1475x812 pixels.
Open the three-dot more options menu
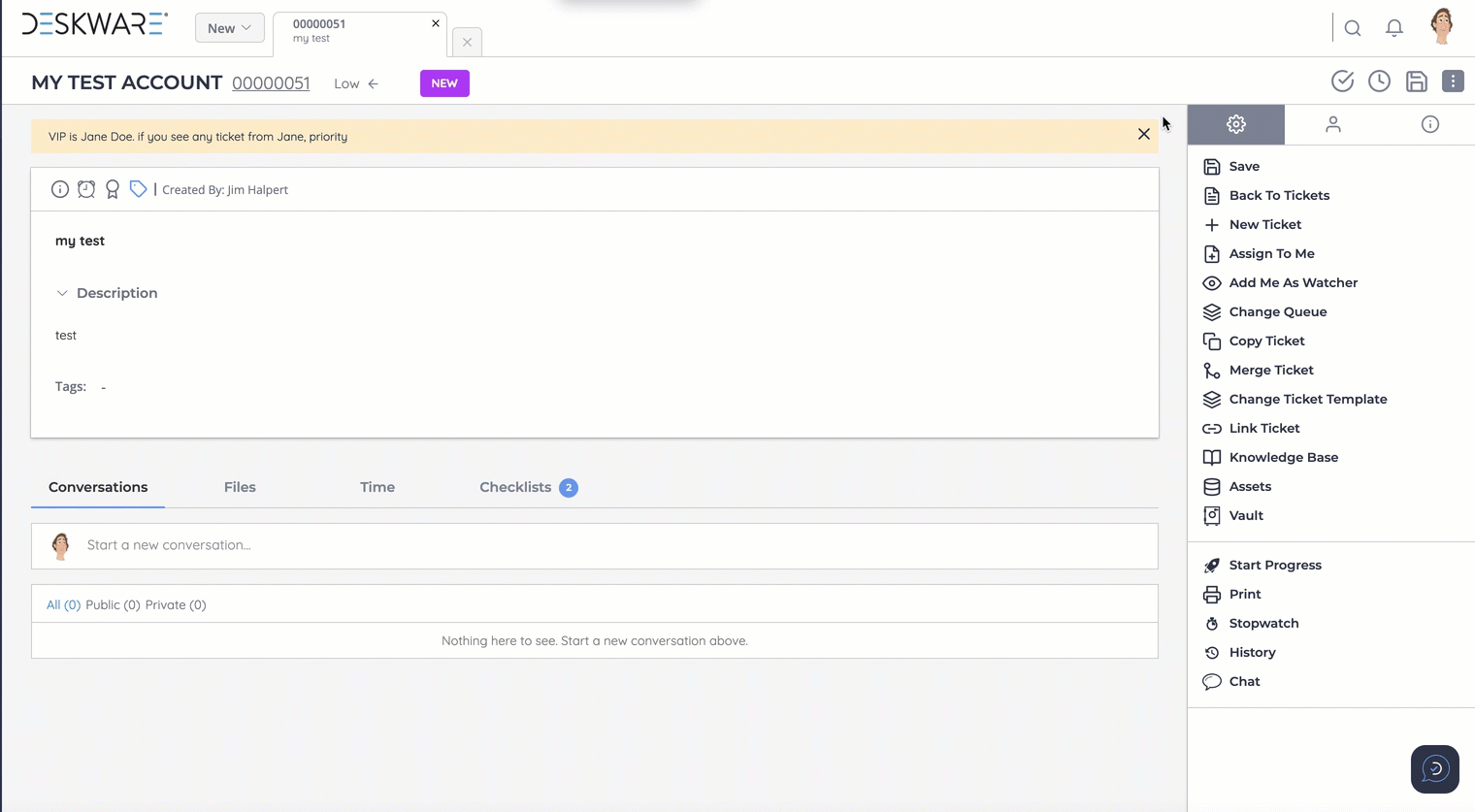(1452, 81)
